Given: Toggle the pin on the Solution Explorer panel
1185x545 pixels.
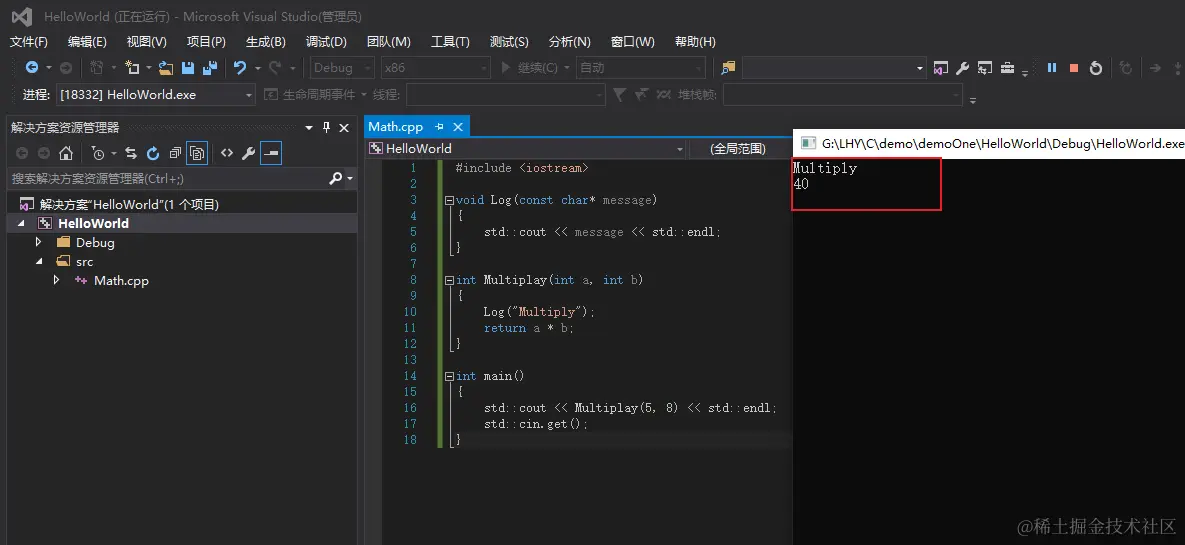Looking at the screenshot, I should [326, 127].
